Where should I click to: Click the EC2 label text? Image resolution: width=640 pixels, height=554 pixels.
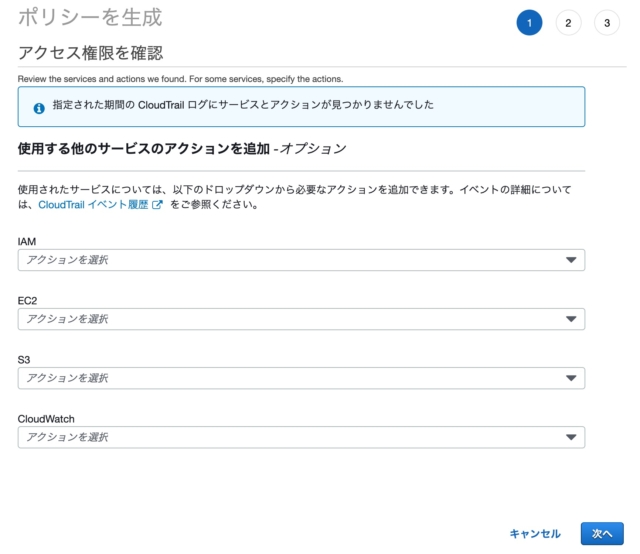[x=27, y=301]
